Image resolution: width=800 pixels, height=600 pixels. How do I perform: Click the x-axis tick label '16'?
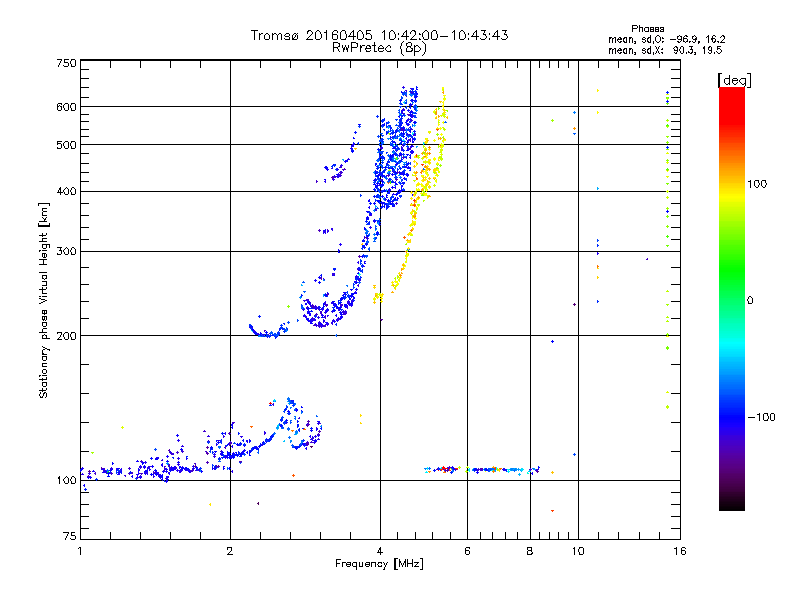(x=680, y=551)
